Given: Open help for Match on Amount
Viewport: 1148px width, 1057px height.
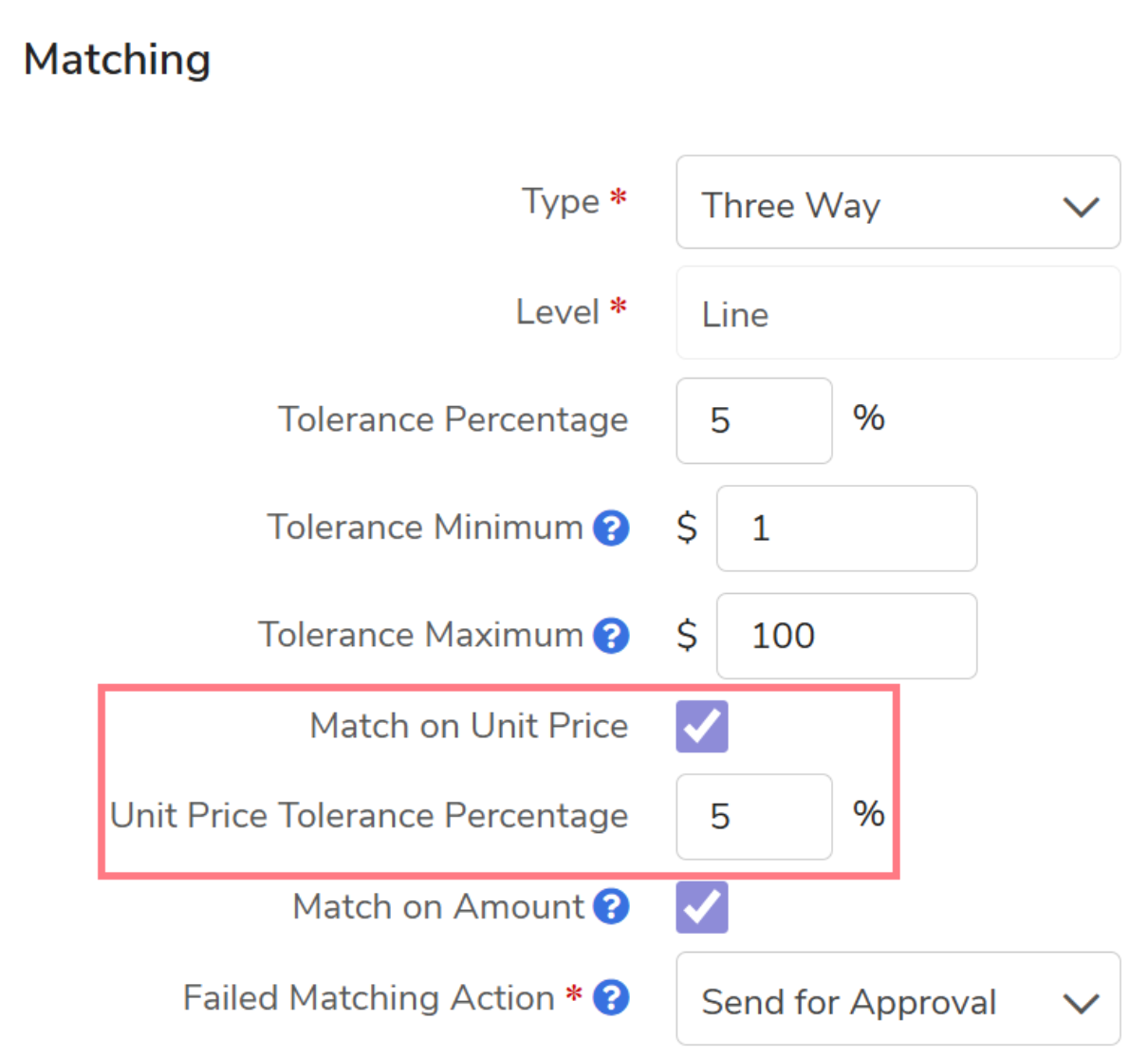Looking at the screenshot, I should point(611,907).
